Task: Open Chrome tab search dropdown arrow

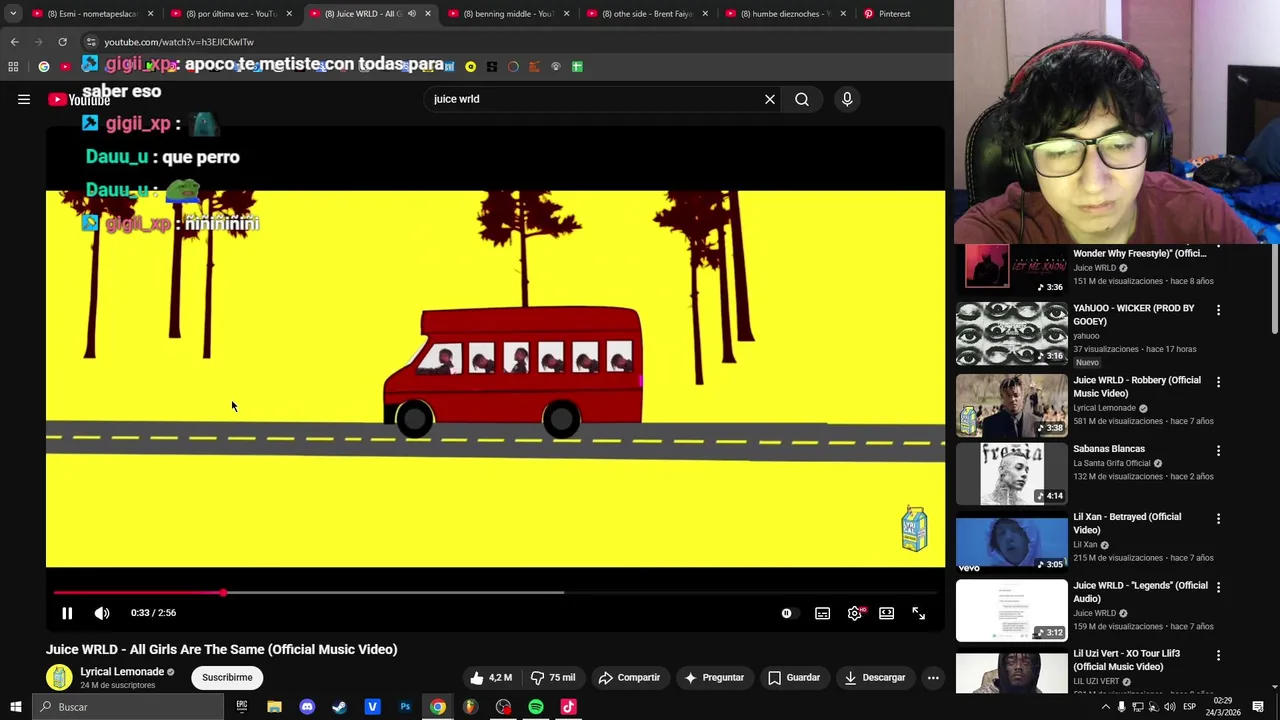Action: click(x=13, y=14)
